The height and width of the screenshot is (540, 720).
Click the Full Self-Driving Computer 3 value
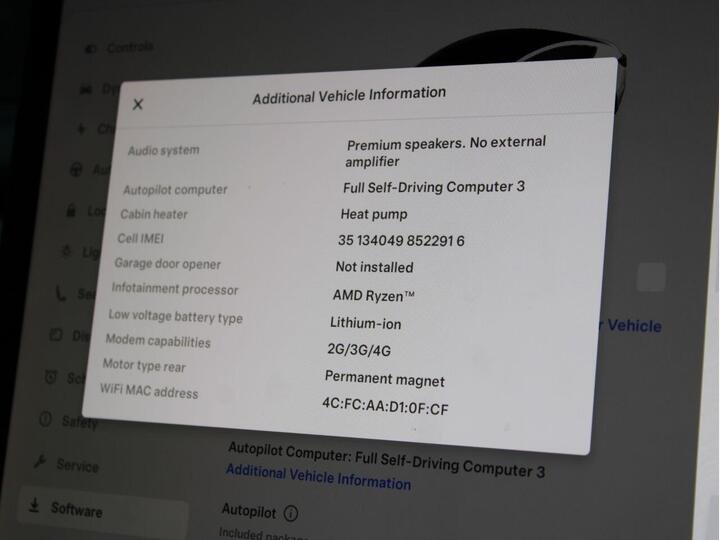point(434,187)
